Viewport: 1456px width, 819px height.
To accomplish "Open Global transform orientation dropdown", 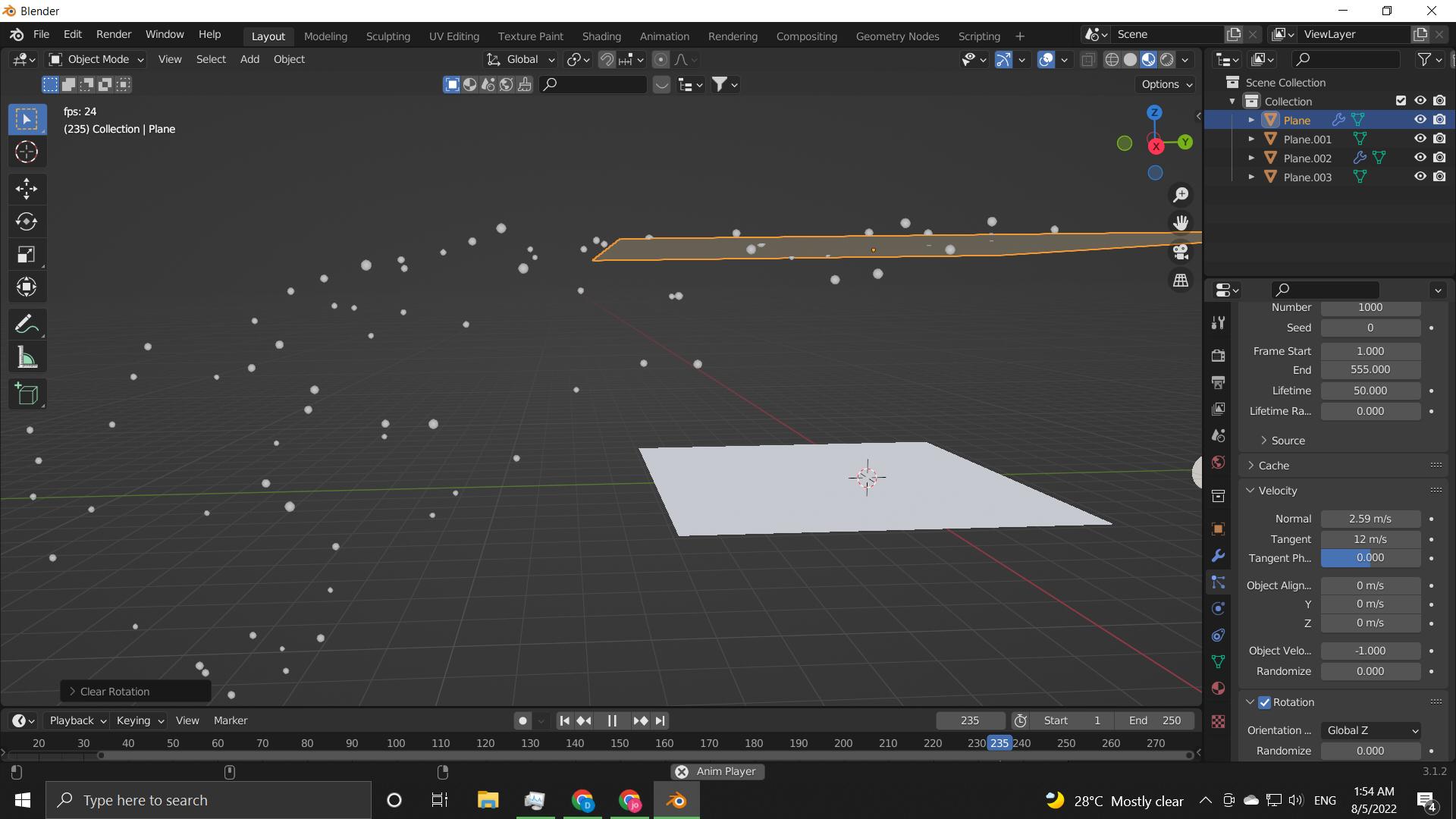I will pyautogui.click(x=521, y=60).
